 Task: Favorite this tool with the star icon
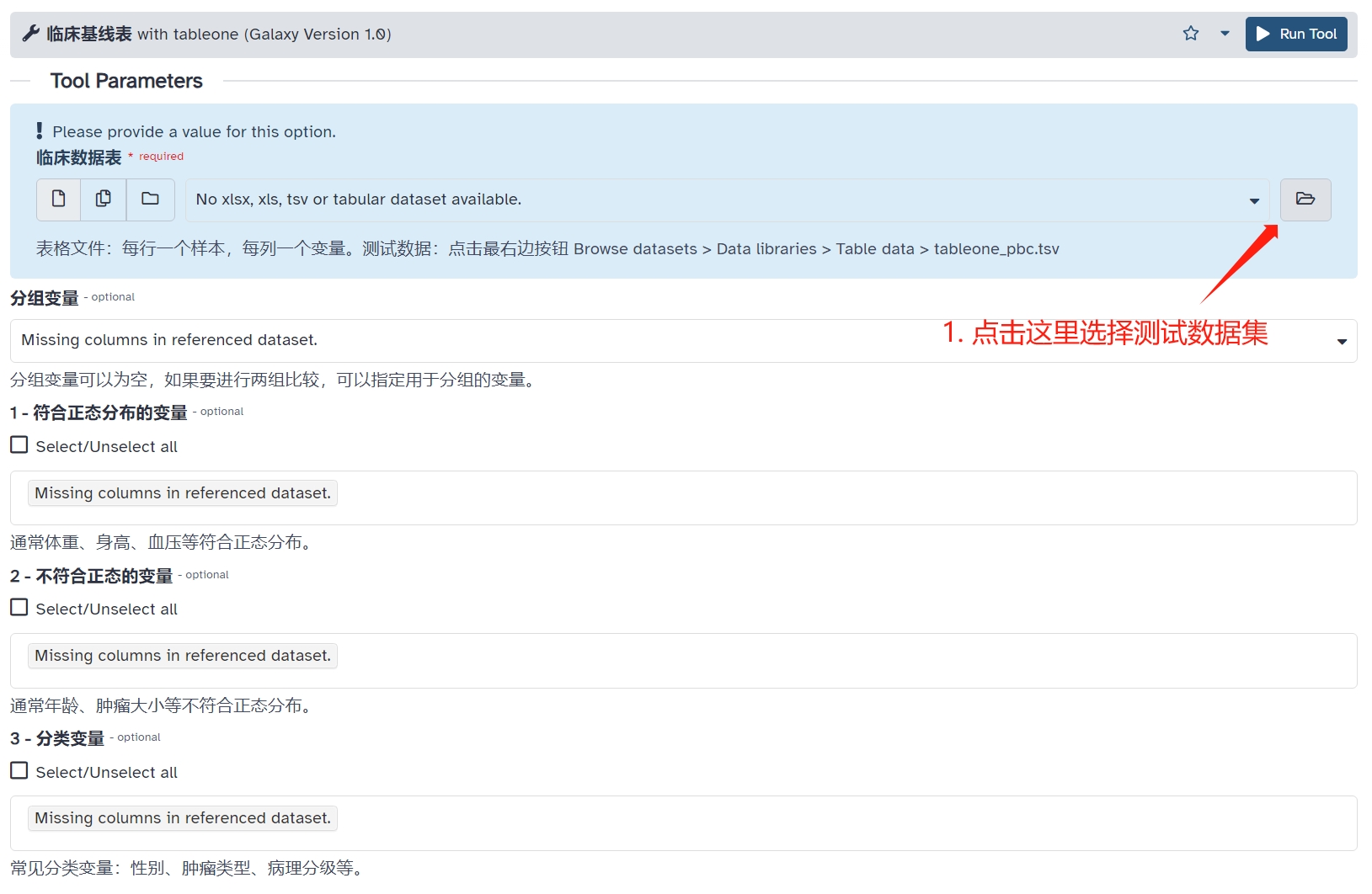(x=1190, y=34)
